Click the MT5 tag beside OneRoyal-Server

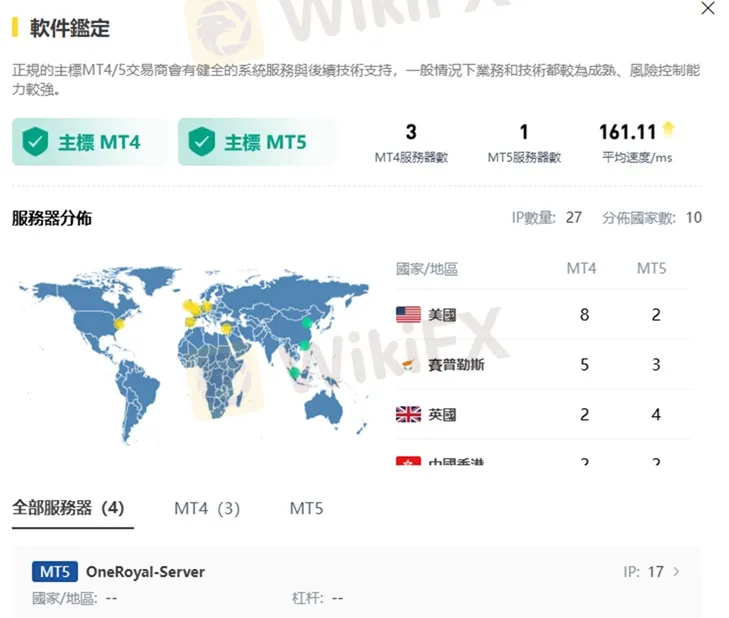[55, 571]
